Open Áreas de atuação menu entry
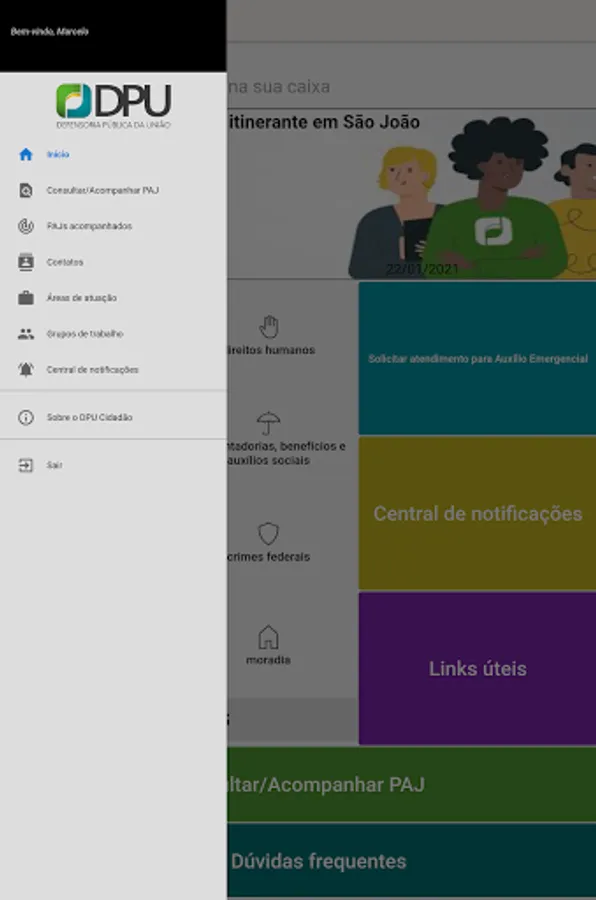Screen dimensions: 596x900 (x=113, y=298)
